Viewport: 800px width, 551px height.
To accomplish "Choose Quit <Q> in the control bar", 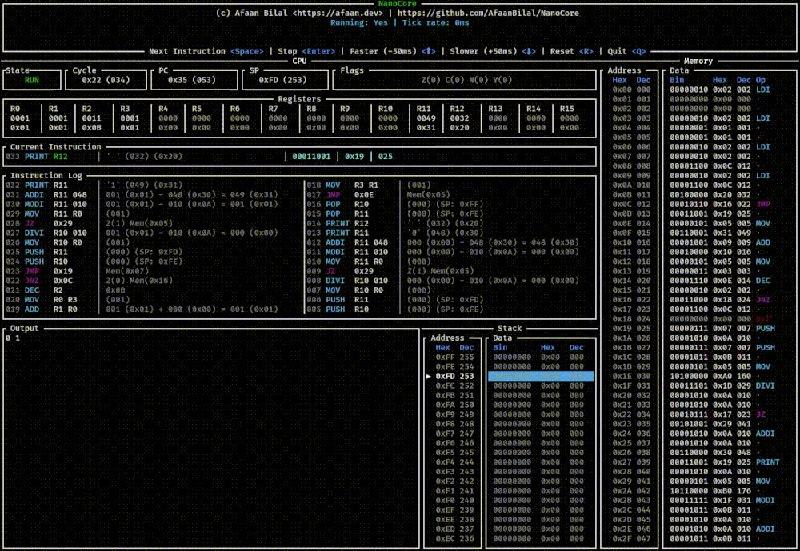I will click(x=628, y=50).
